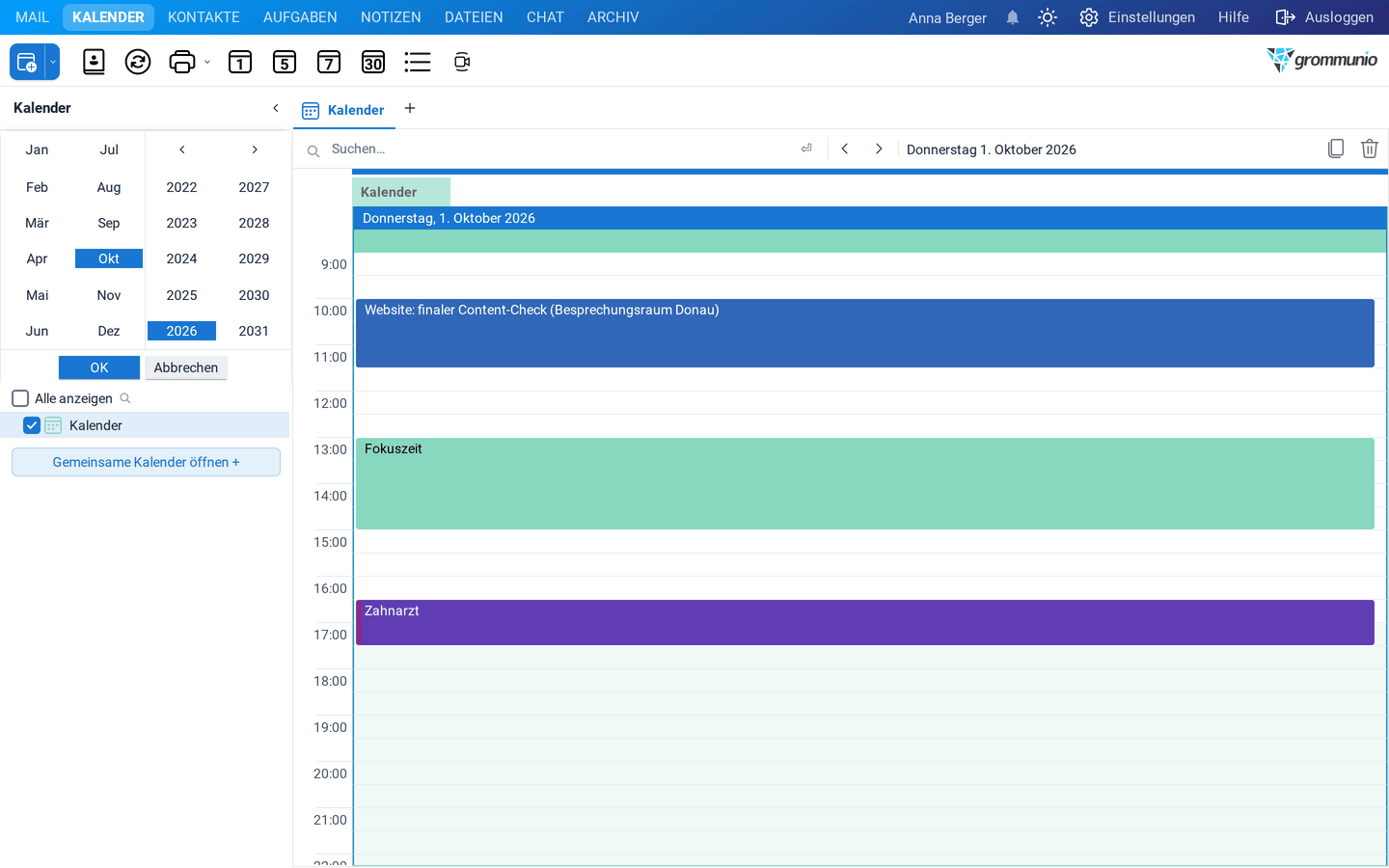Cancel the date picker with Abbrechen
Viewport: 1389px width, 868px height.
186,367
